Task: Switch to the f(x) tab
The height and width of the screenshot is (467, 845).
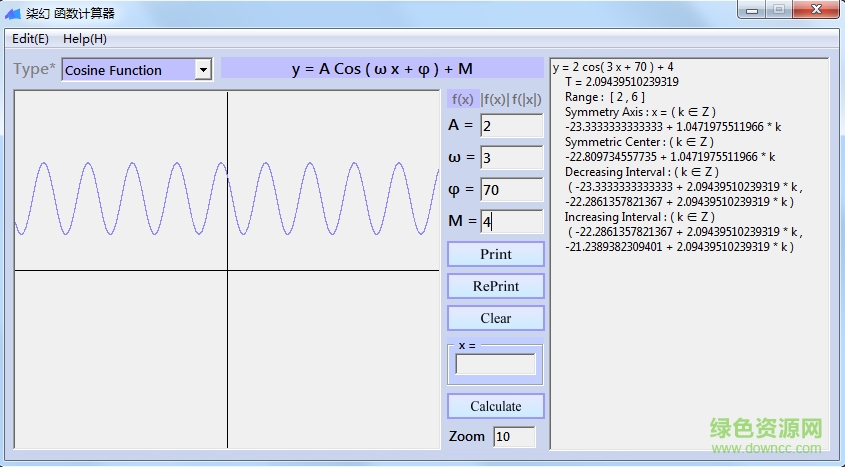Action: pos(463,99)
